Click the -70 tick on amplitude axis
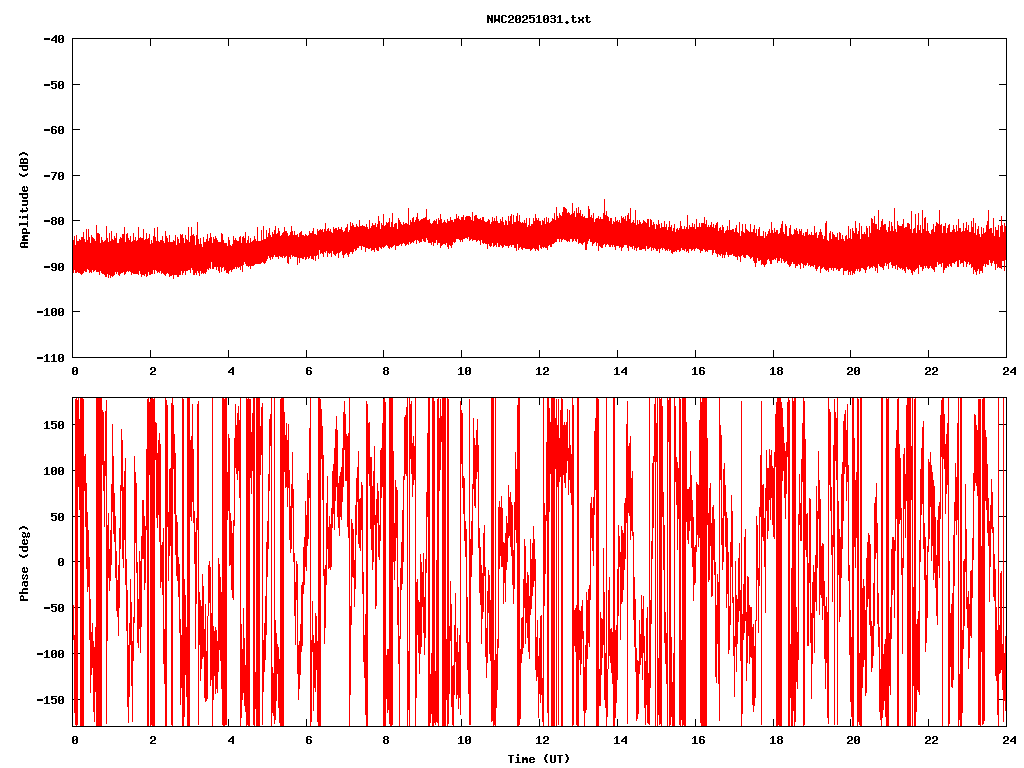 pos(54,176)
